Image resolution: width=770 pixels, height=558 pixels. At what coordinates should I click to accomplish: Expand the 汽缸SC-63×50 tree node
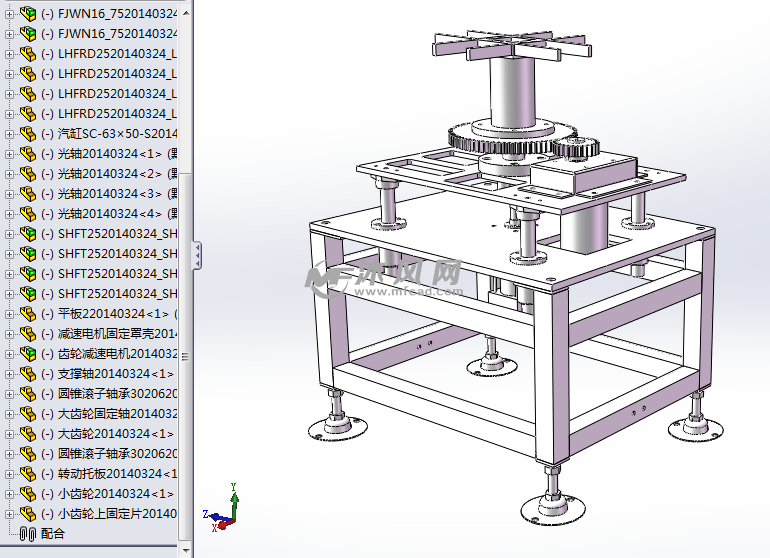[9, 134]
